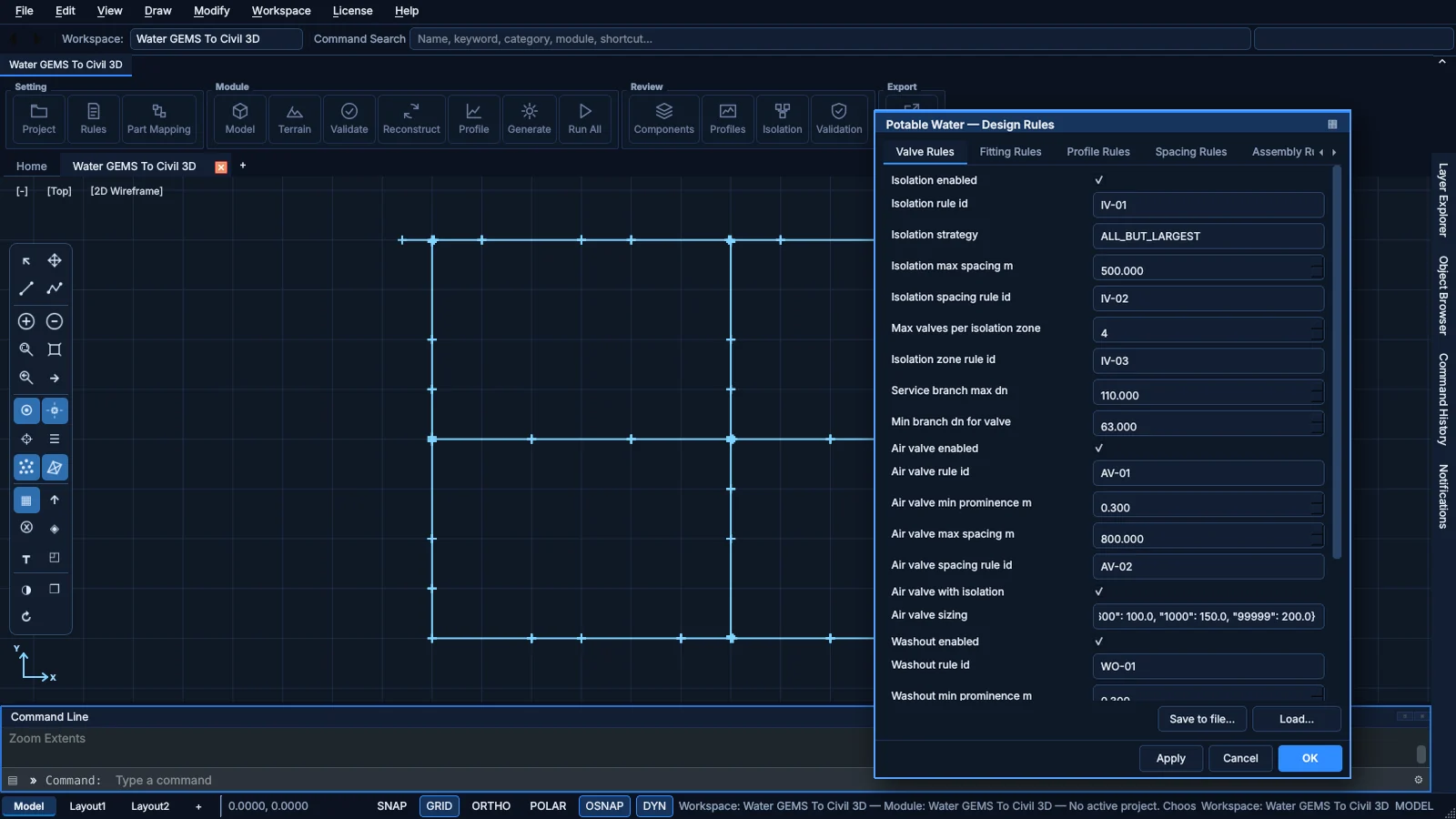Click the Model module icon

pos(240,119)
